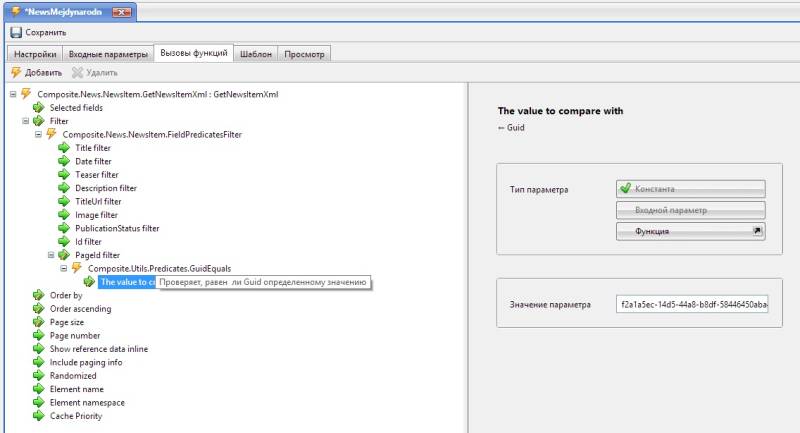Select the Константа parameter type
The height and width of the screenshot is (433, 800).
coord(690,189)
